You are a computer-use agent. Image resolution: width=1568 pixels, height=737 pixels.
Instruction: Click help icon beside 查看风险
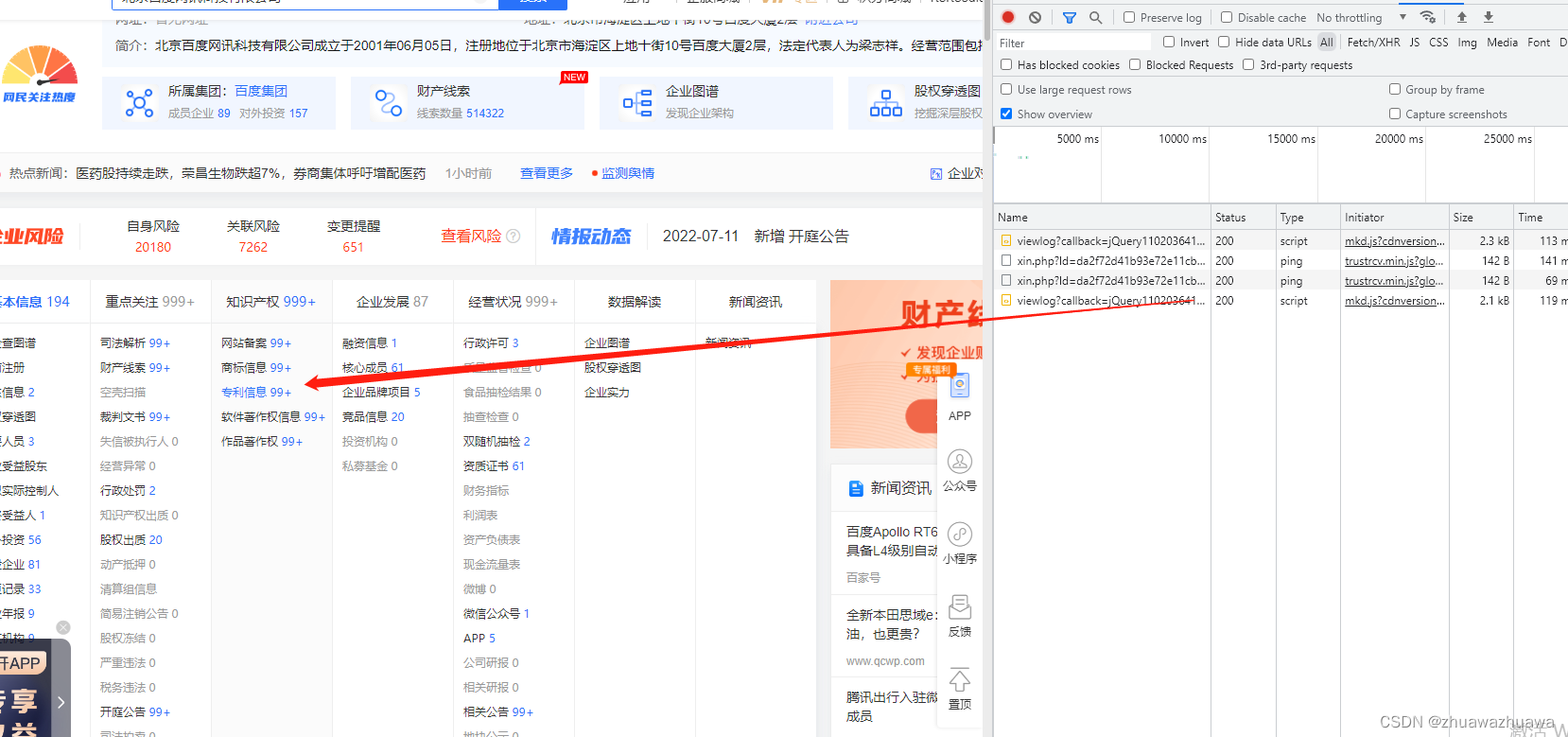tap(514, 237)
